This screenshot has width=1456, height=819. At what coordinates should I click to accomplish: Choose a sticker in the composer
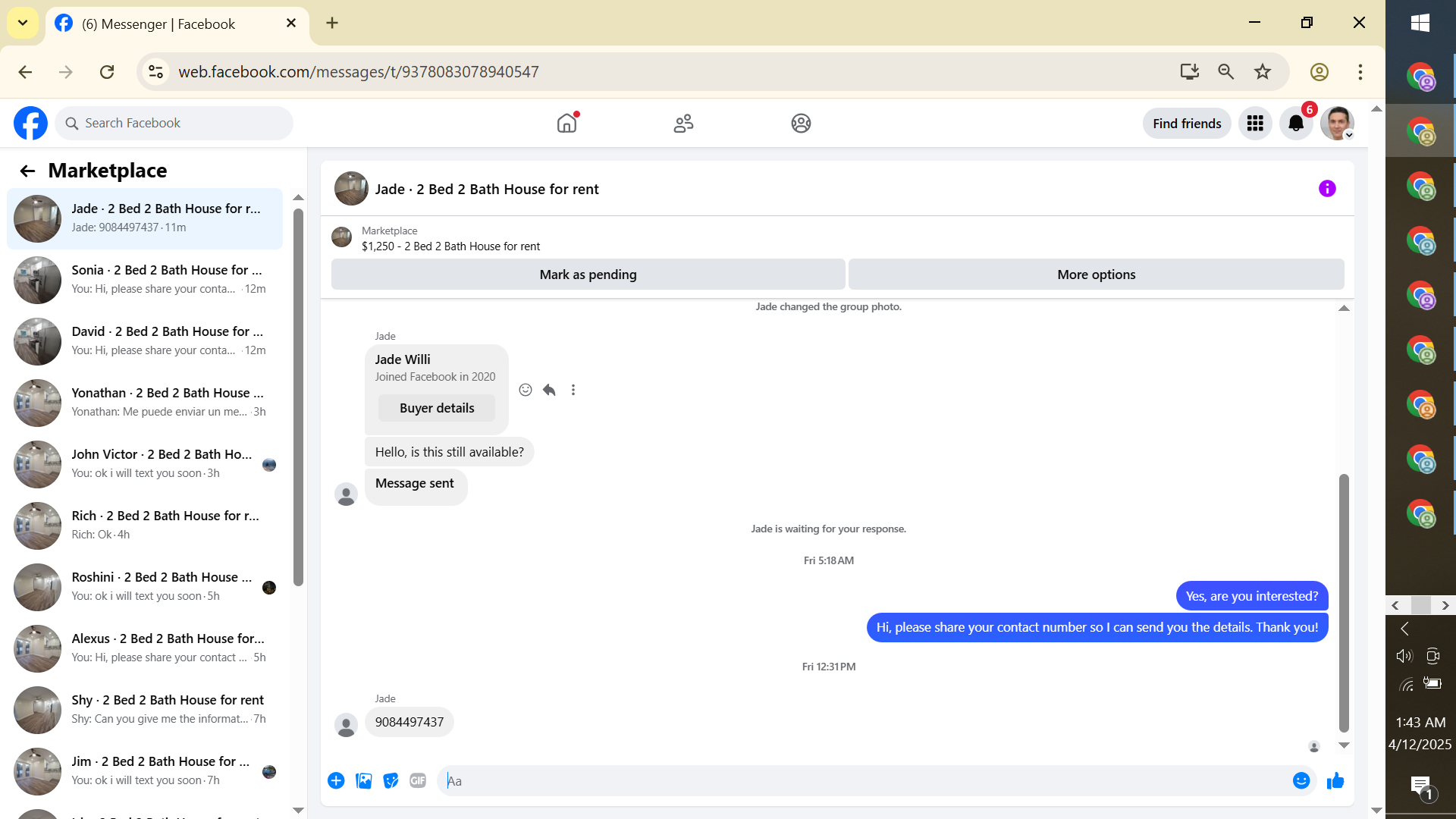(391, 780)
